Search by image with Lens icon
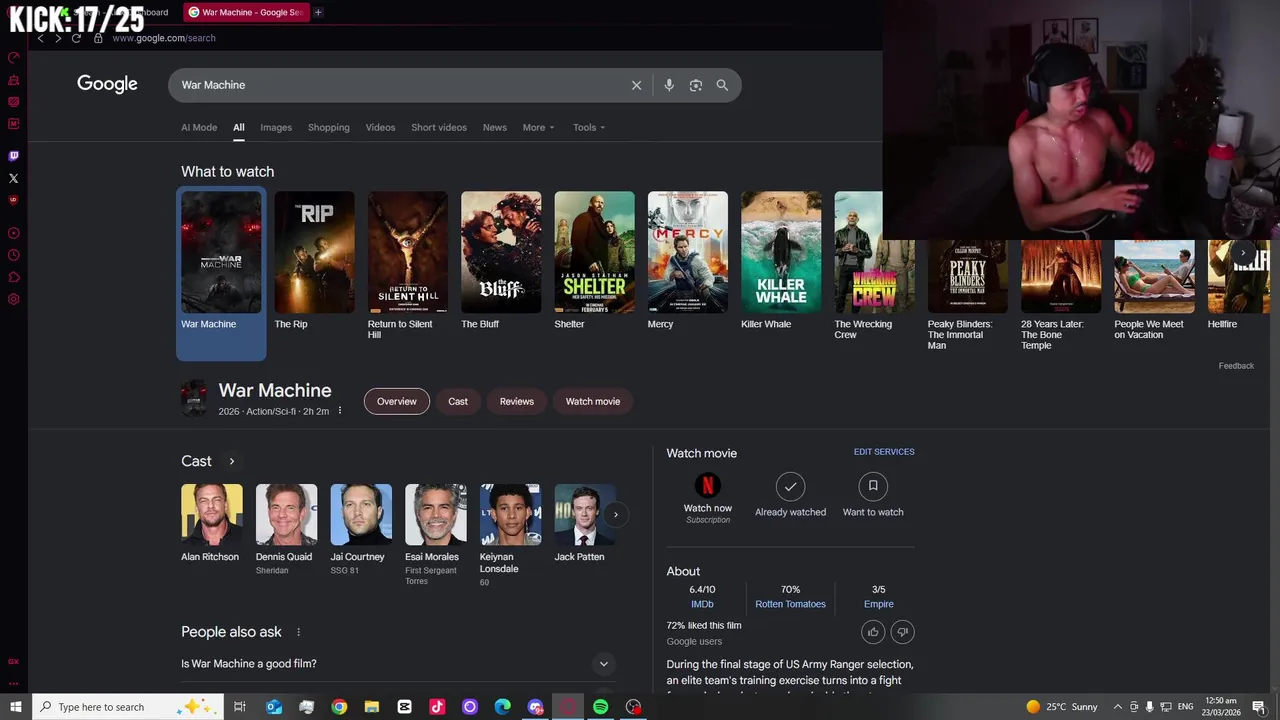Image resolution: width=1280 pixels, height=720 pixels. [x=696, y=85]
